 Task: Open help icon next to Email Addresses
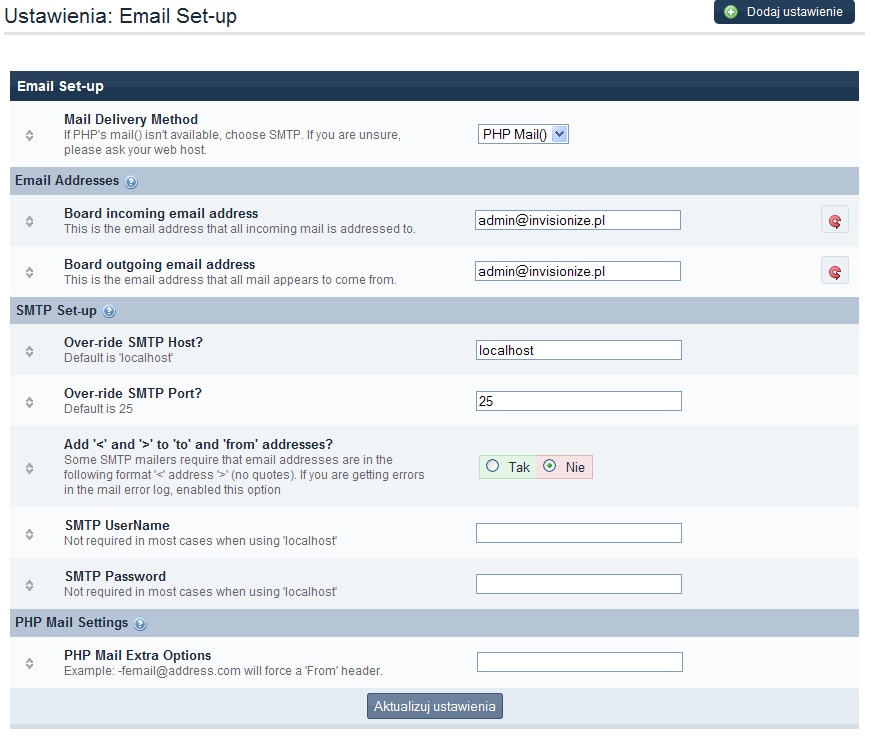point(132,182)
